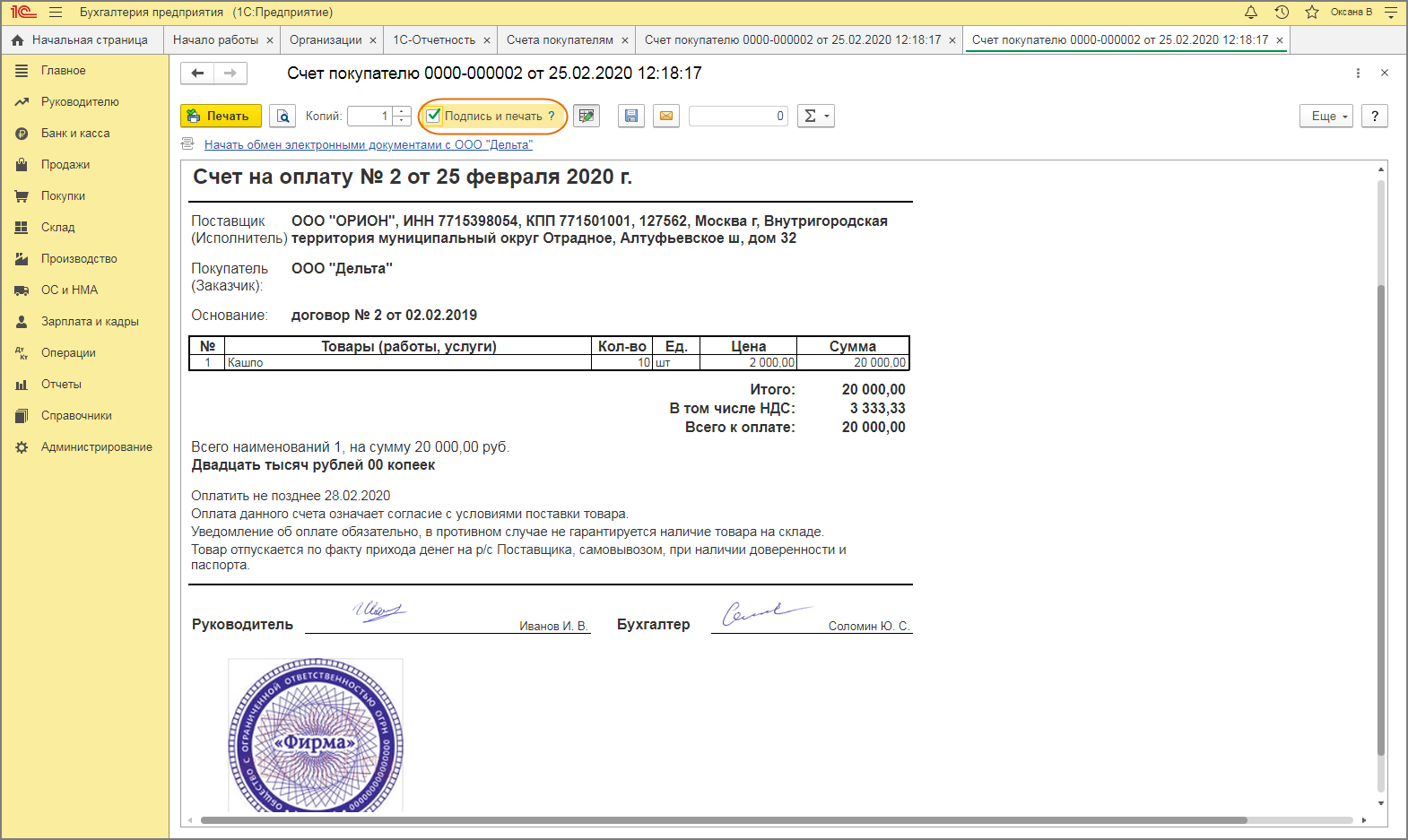Screen dimensions: 1408x840
Task: Switch to Начальная страница tab
Action: 81,39
